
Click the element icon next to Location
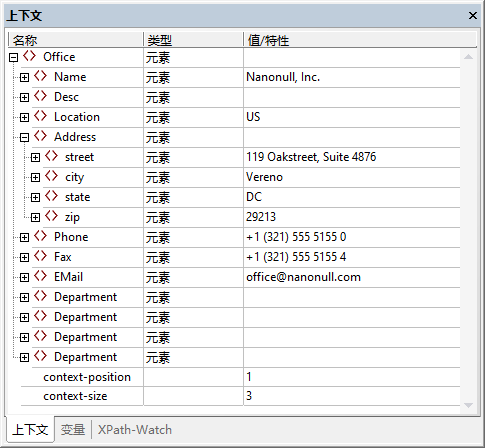click(40, 116)
